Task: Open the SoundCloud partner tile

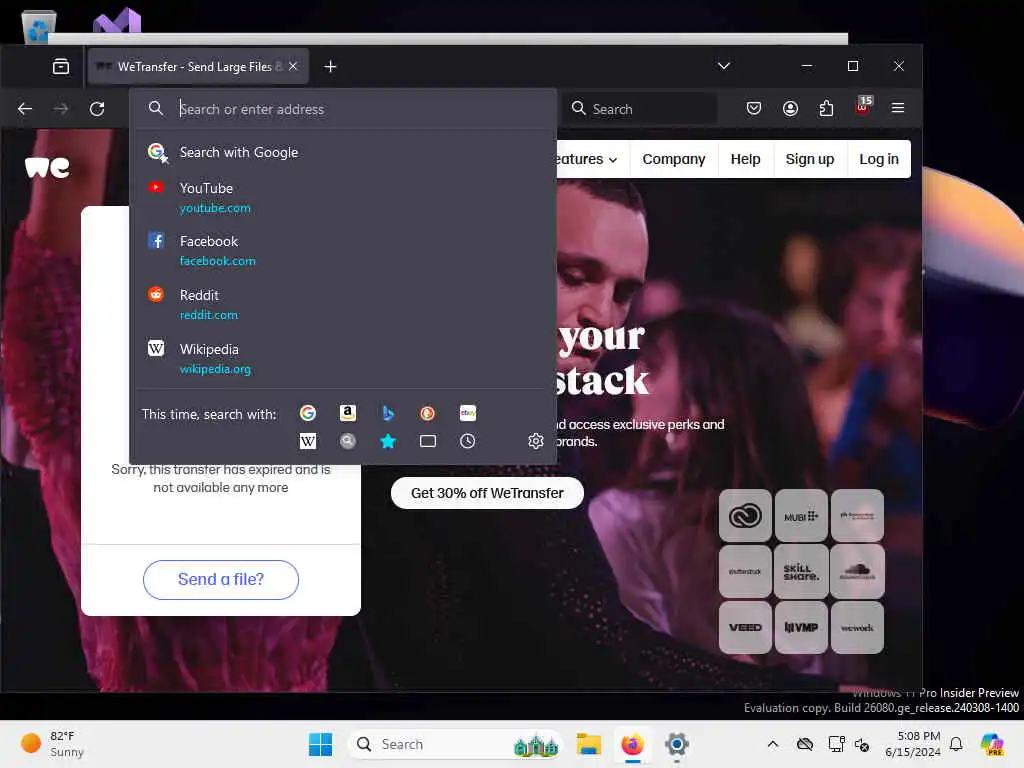Action: click(x=857, y=571)
